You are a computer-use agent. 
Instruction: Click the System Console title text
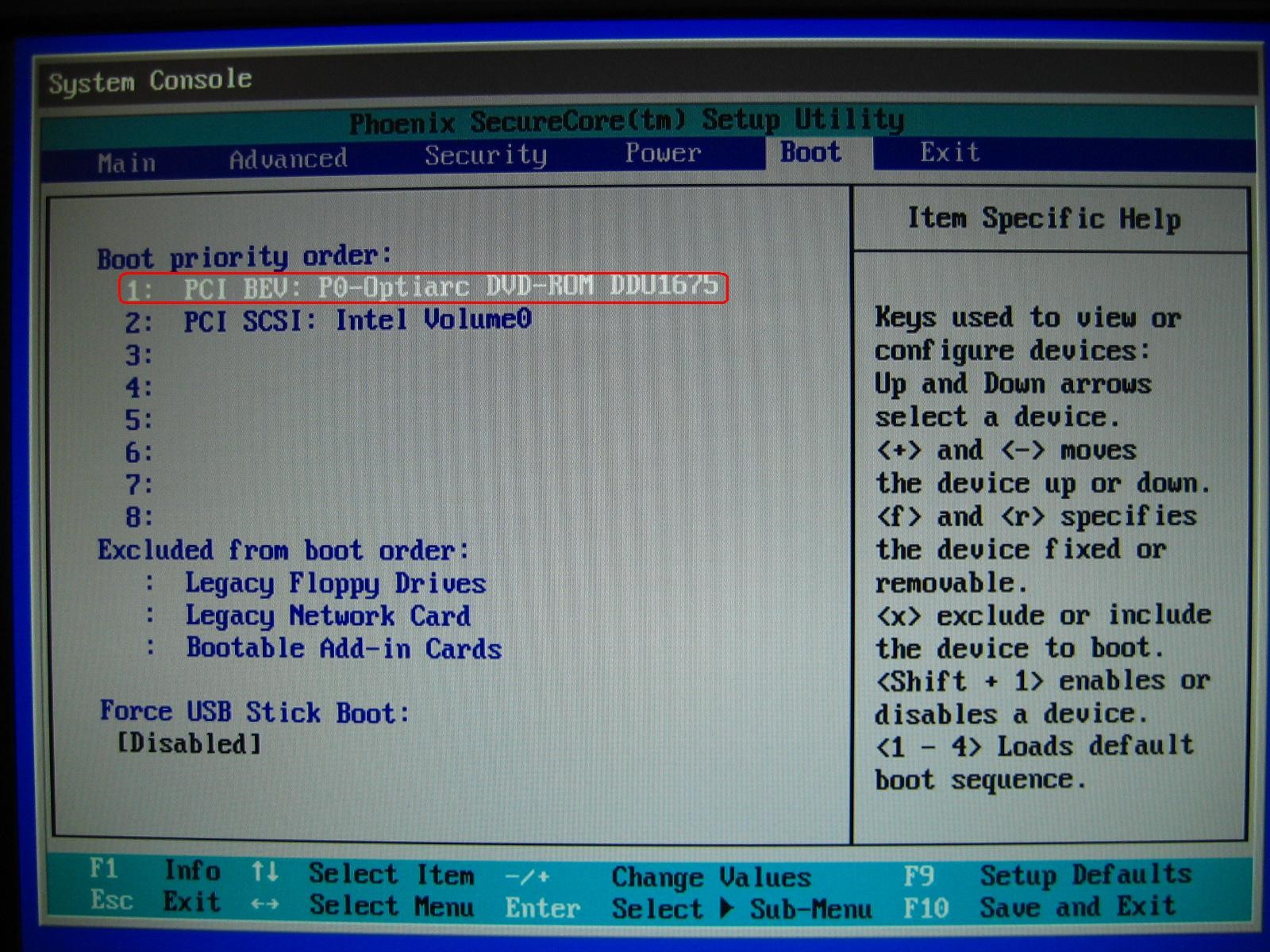point(150,80)
